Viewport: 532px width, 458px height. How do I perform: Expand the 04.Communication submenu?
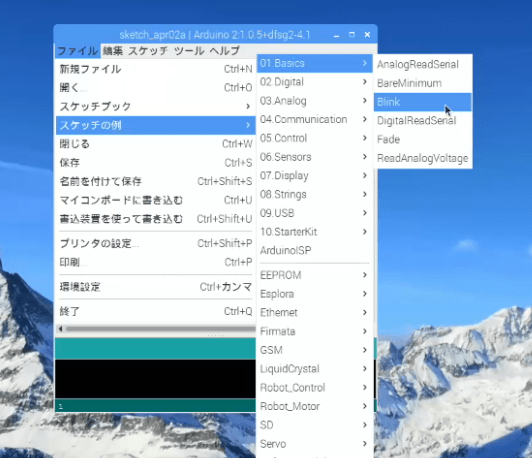pyautogui.click(x=314, y=119)
